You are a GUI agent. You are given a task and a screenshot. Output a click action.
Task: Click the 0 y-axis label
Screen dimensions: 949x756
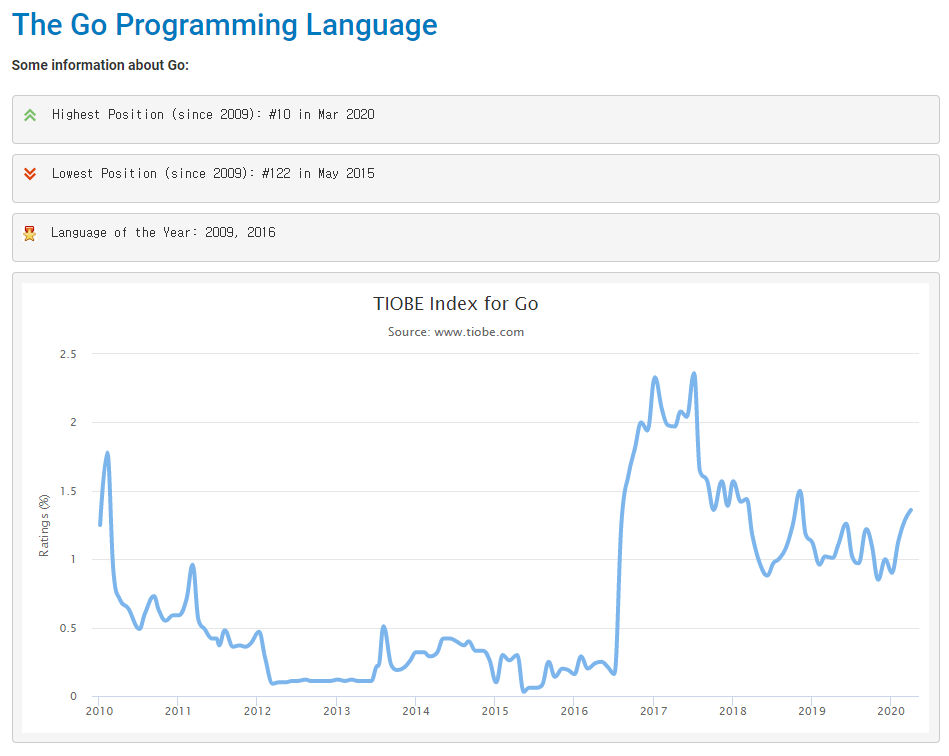pyautogui.click(x=73, y=697)
